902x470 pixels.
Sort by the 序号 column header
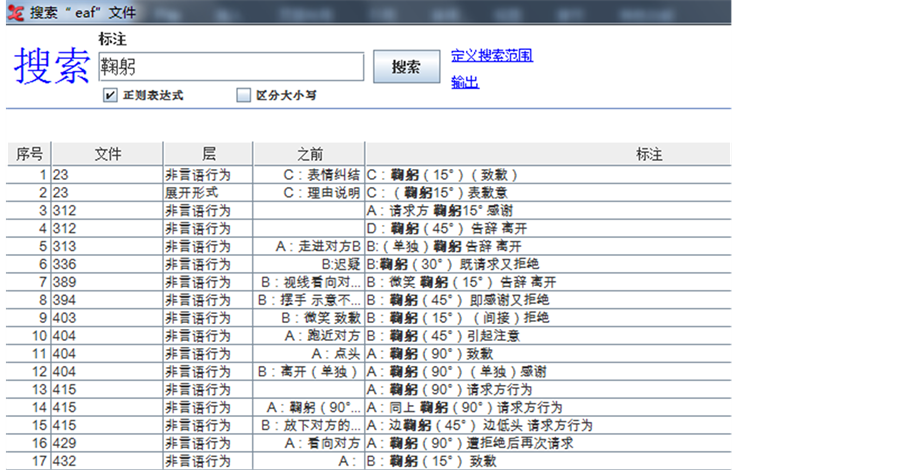click(28, 154)
